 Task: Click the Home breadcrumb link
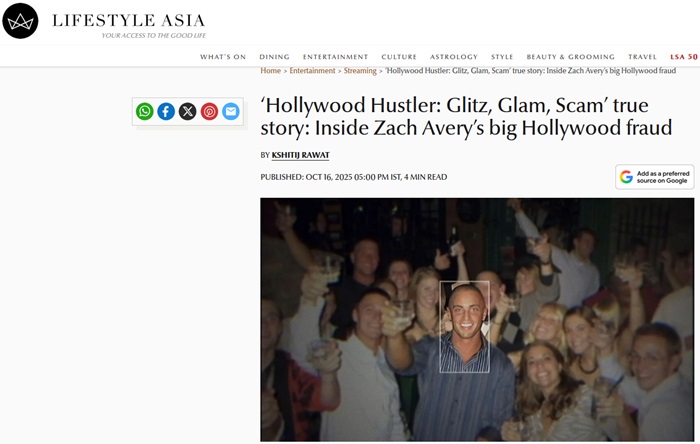(271, 71)
